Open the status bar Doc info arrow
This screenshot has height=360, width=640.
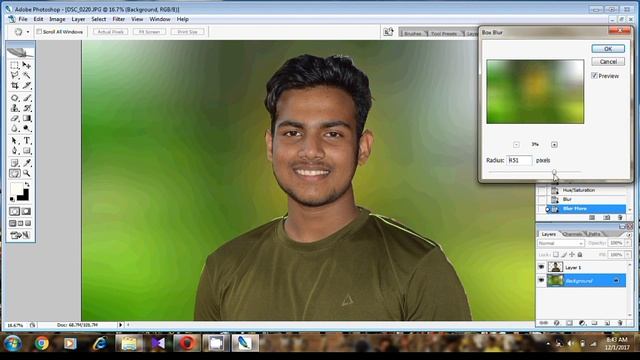[x=120, y=325]
